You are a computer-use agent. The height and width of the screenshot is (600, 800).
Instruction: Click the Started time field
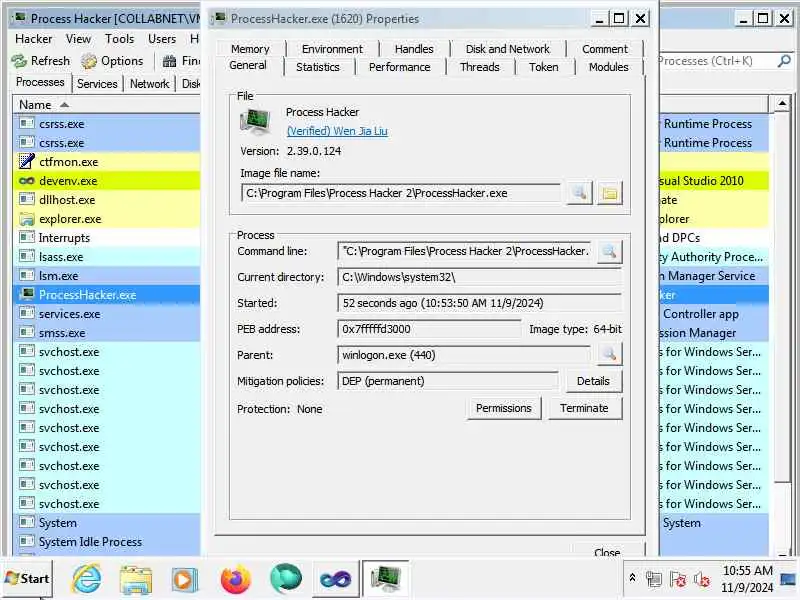pos(479,303)
